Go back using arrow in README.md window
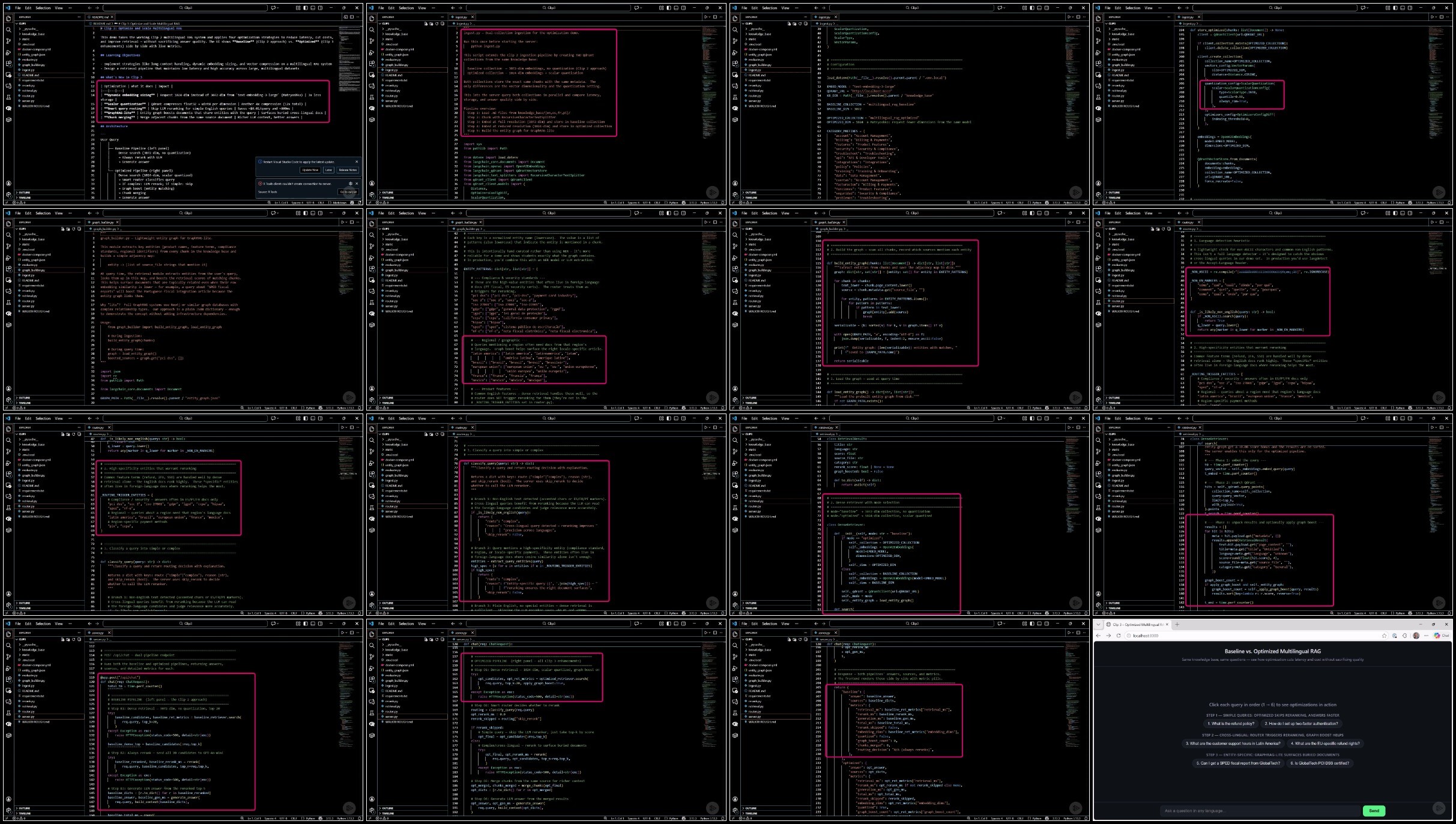1456x824 pixels. 89,8
